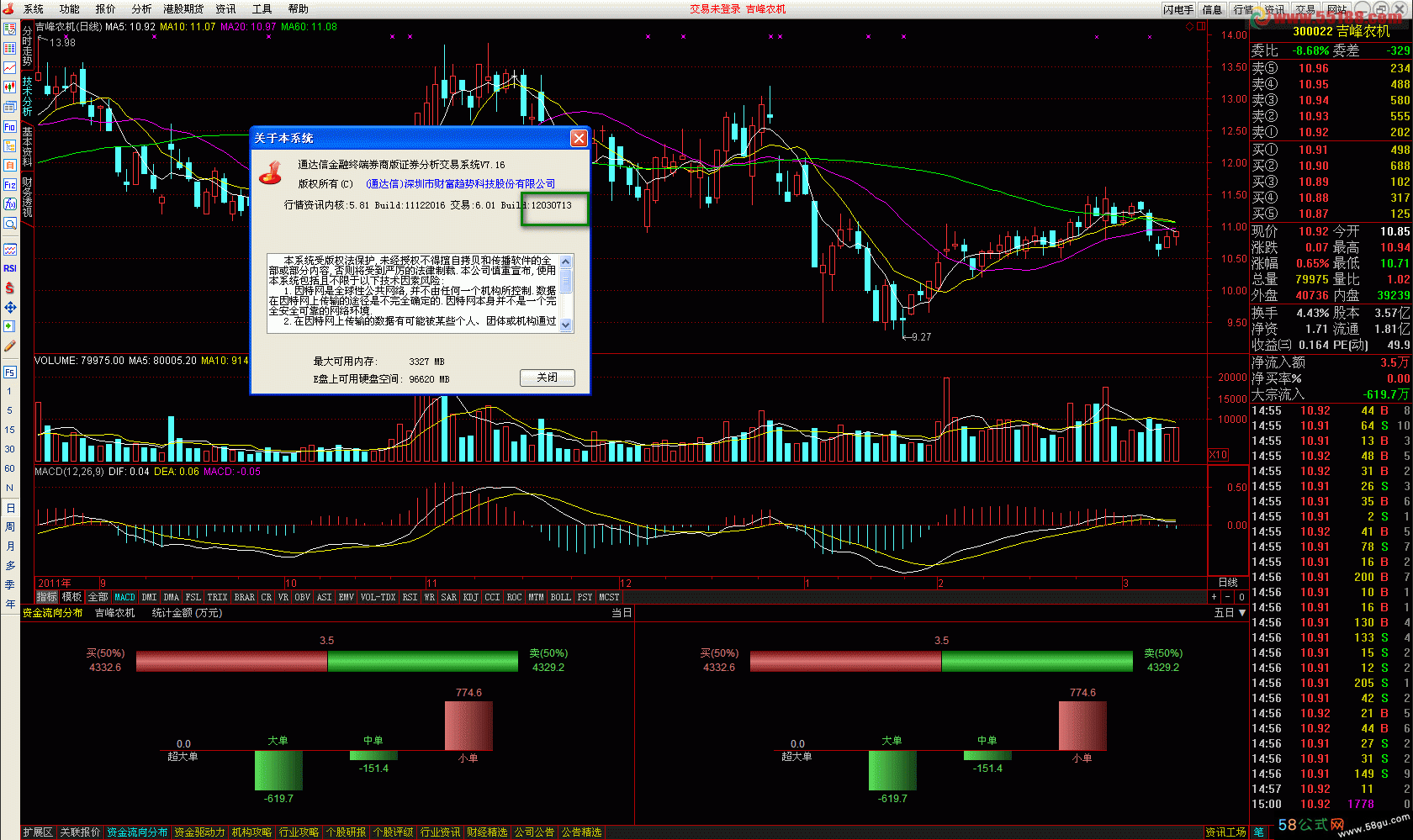Open the copyright company link in the dialog
Screen dimensions: 1413x840
pos(461,184)
